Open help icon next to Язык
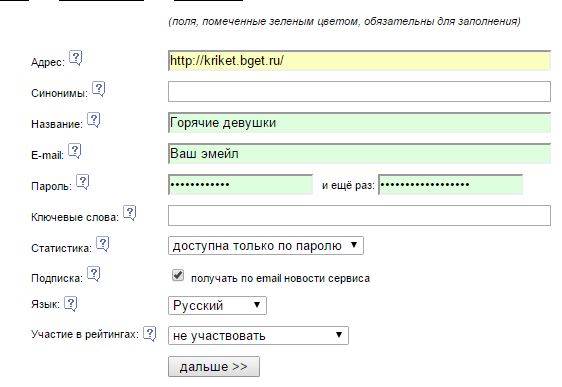 point(71,304)
